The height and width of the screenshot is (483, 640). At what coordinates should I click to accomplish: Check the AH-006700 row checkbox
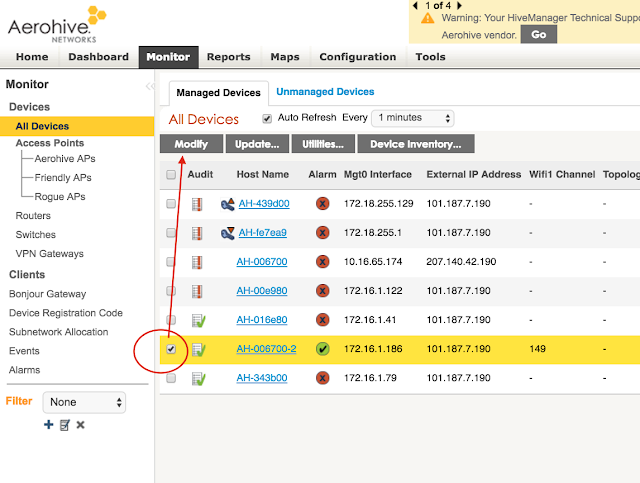171,262
